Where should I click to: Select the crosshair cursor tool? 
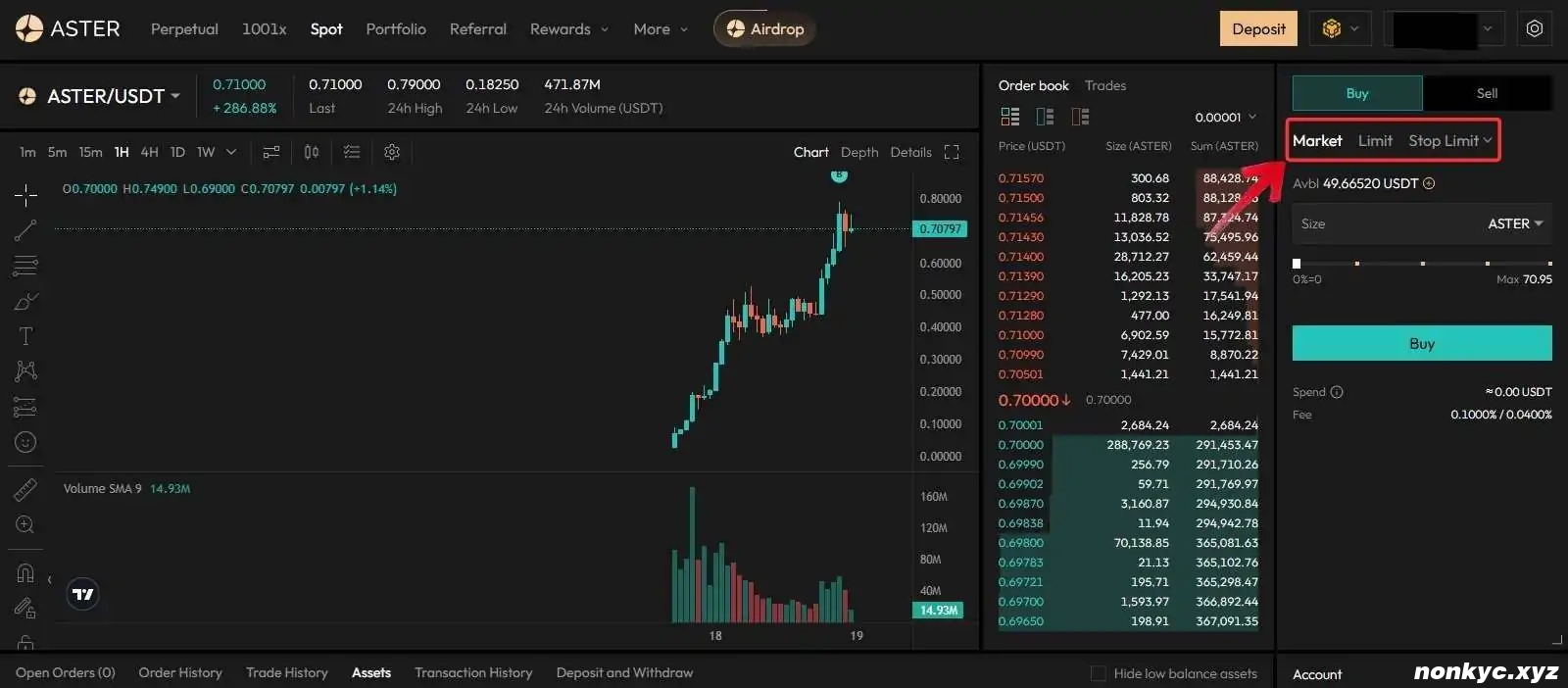25,195
